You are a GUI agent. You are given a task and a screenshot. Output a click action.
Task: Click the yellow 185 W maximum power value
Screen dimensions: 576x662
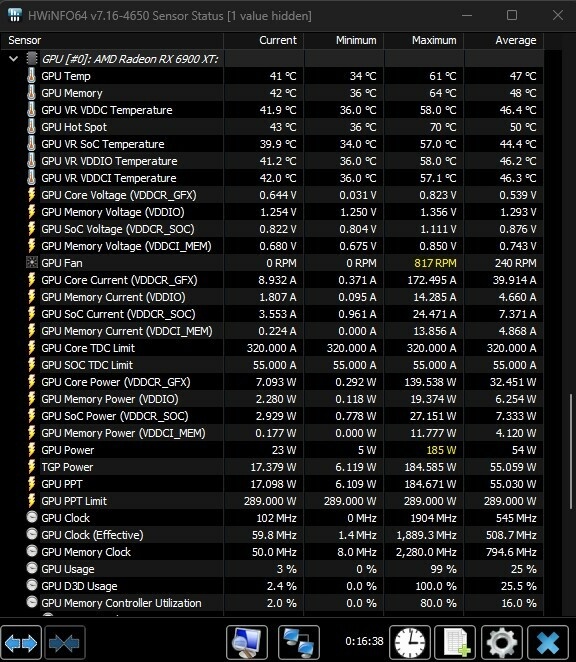(x=441, y=450)
